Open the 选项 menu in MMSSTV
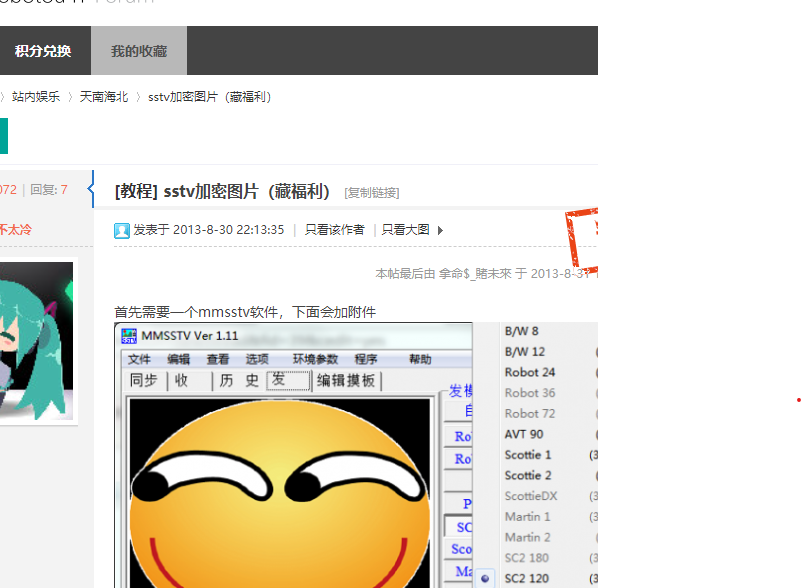This screenshot has height=588, width=802. click(257, 359)
